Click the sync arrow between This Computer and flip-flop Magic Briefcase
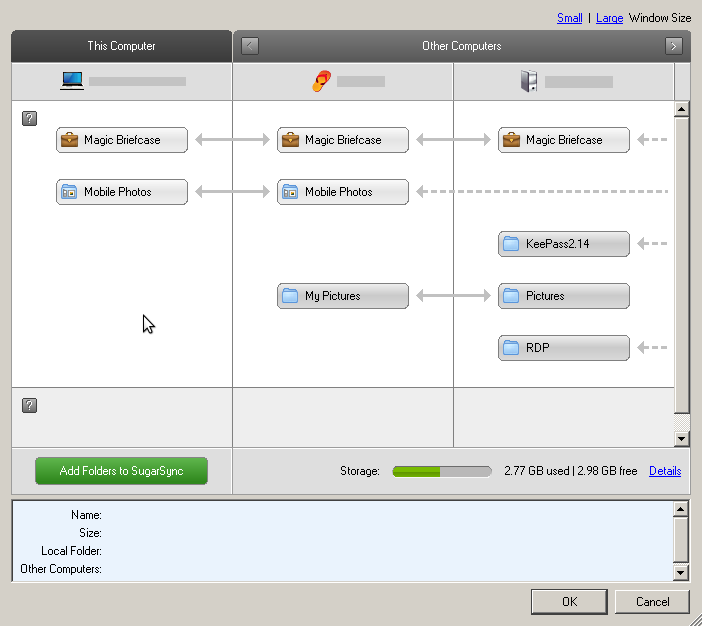The image size is (702, 626). click(232, 140)
